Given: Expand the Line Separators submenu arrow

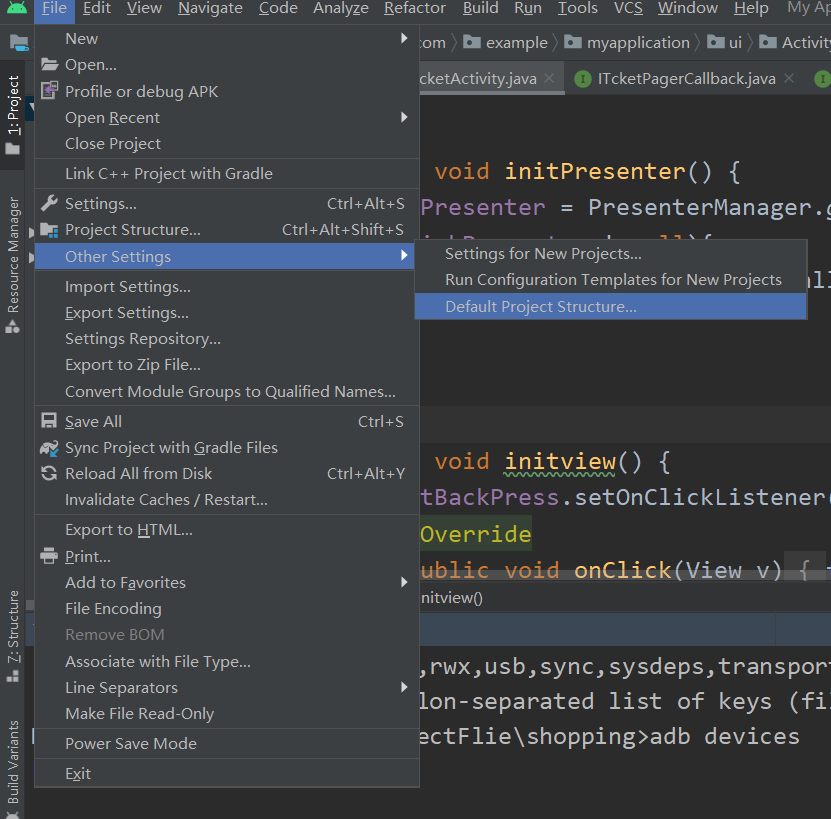Looking at the screenshot, I should [404, 687].
